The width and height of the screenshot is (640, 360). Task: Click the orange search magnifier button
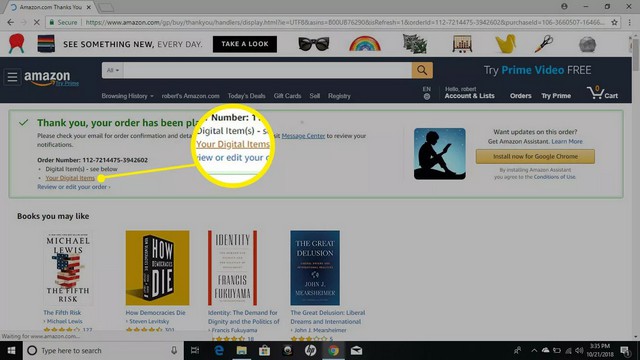coord(422,70)
